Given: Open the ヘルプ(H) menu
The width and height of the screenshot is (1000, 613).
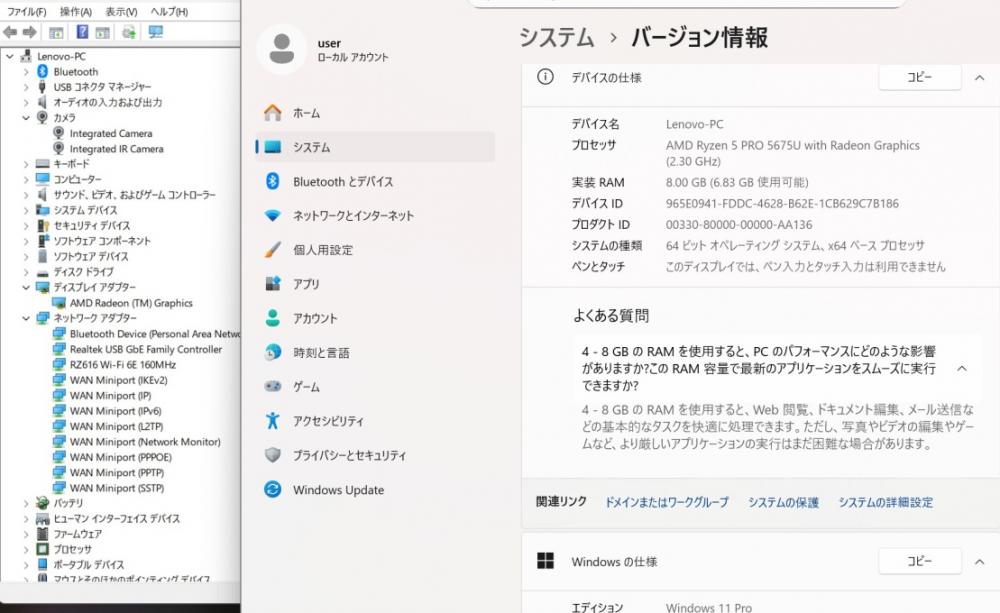Looking at the screenshot, I should (x=169, y=11).
